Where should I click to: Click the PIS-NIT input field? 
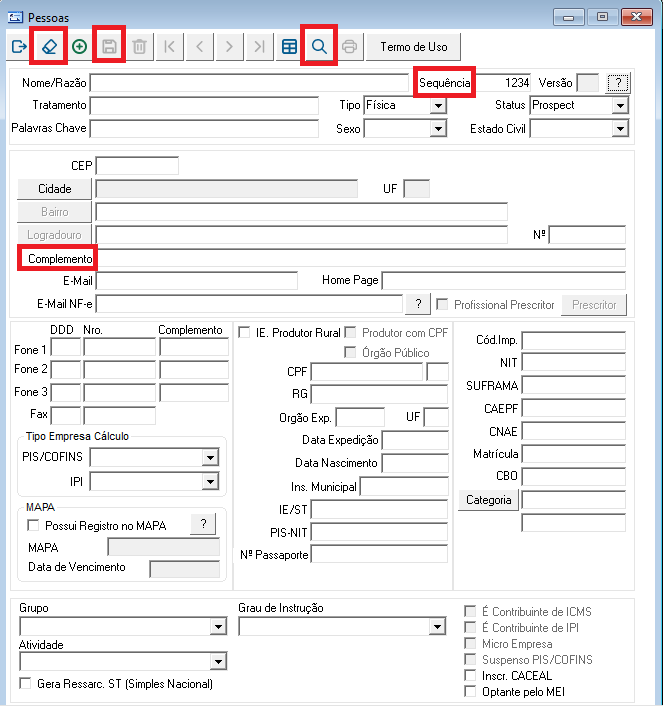(379, 533)
